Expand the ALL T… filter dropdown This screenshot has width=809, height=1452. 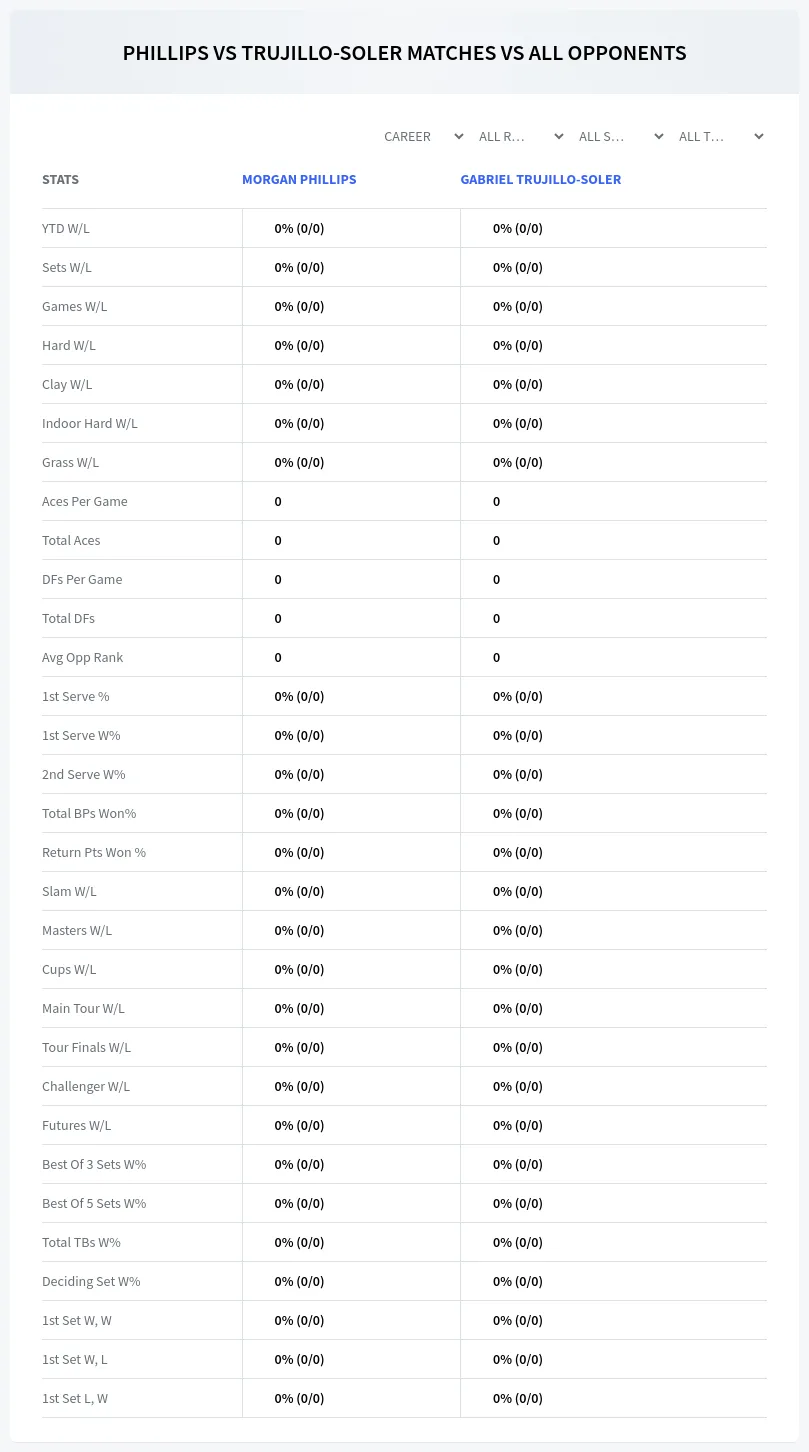(721, 136)
